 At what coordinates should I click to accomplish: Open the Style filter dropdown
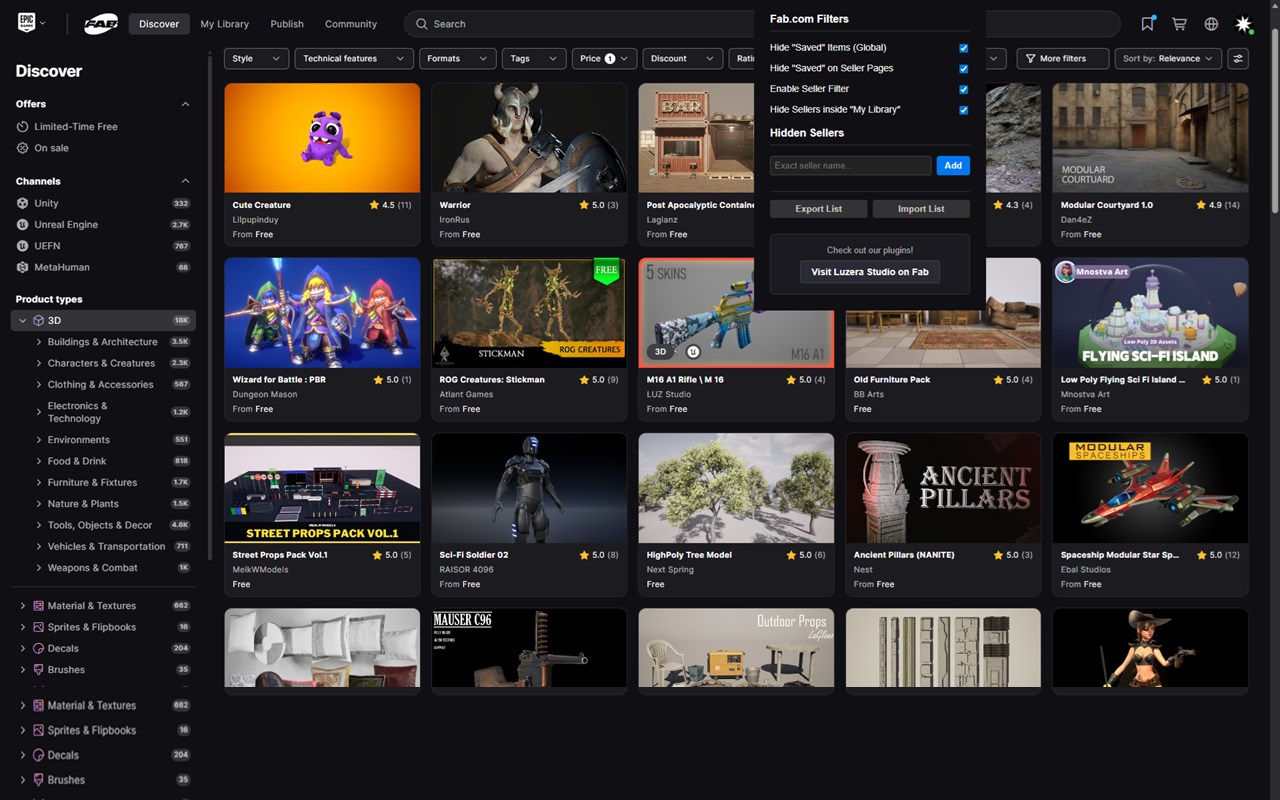256,59
